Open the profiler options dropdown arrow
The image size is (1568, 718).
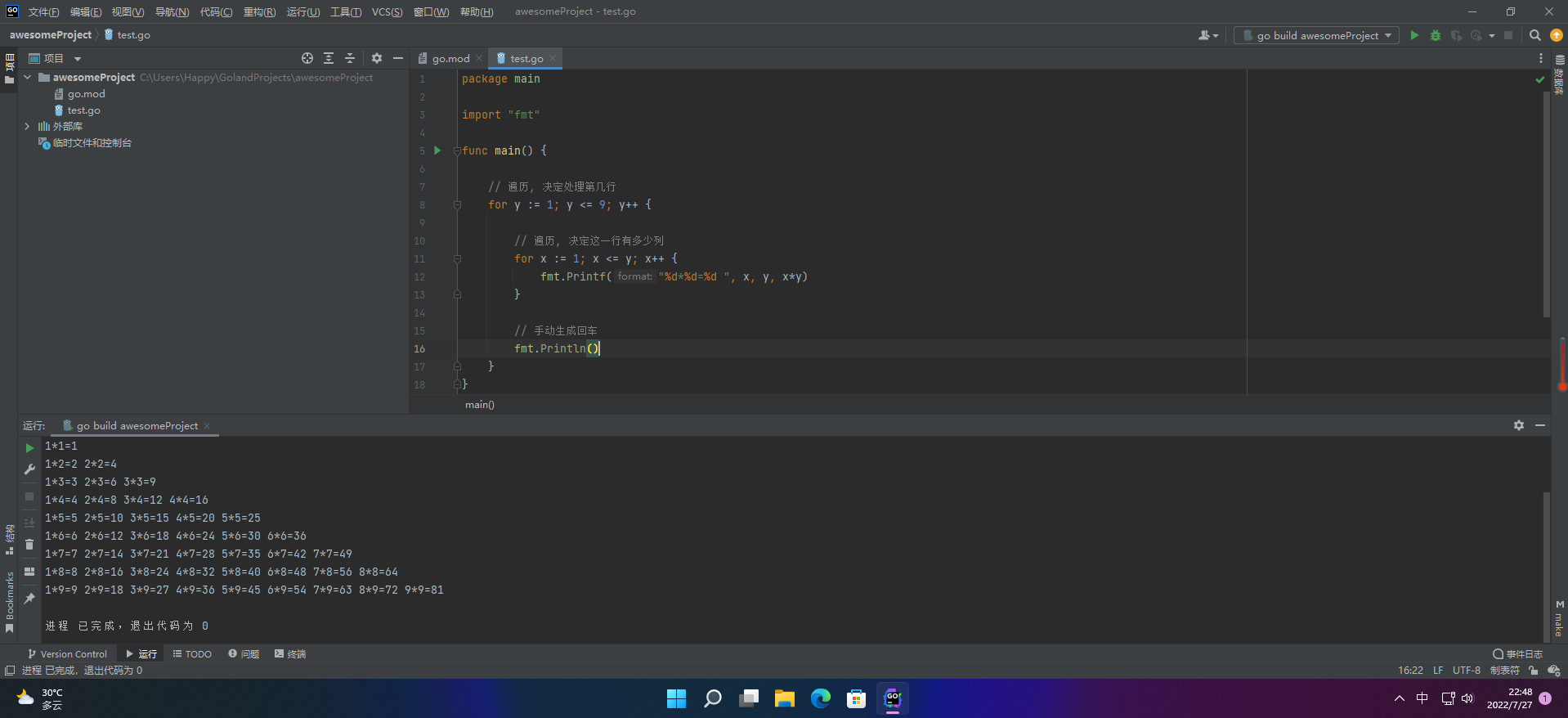(x=1492, y=35)
